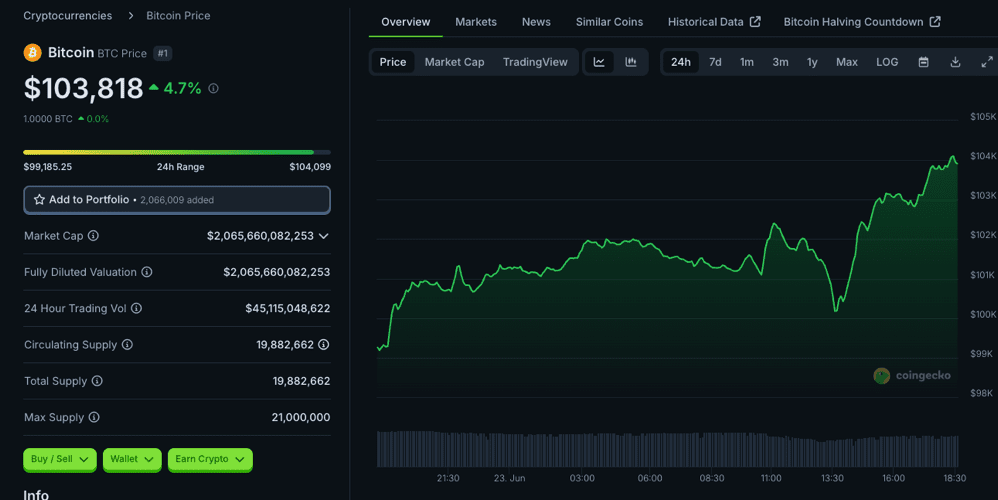Download chart data icon
This screenshot has width=998, height=500.
point(955,62)
